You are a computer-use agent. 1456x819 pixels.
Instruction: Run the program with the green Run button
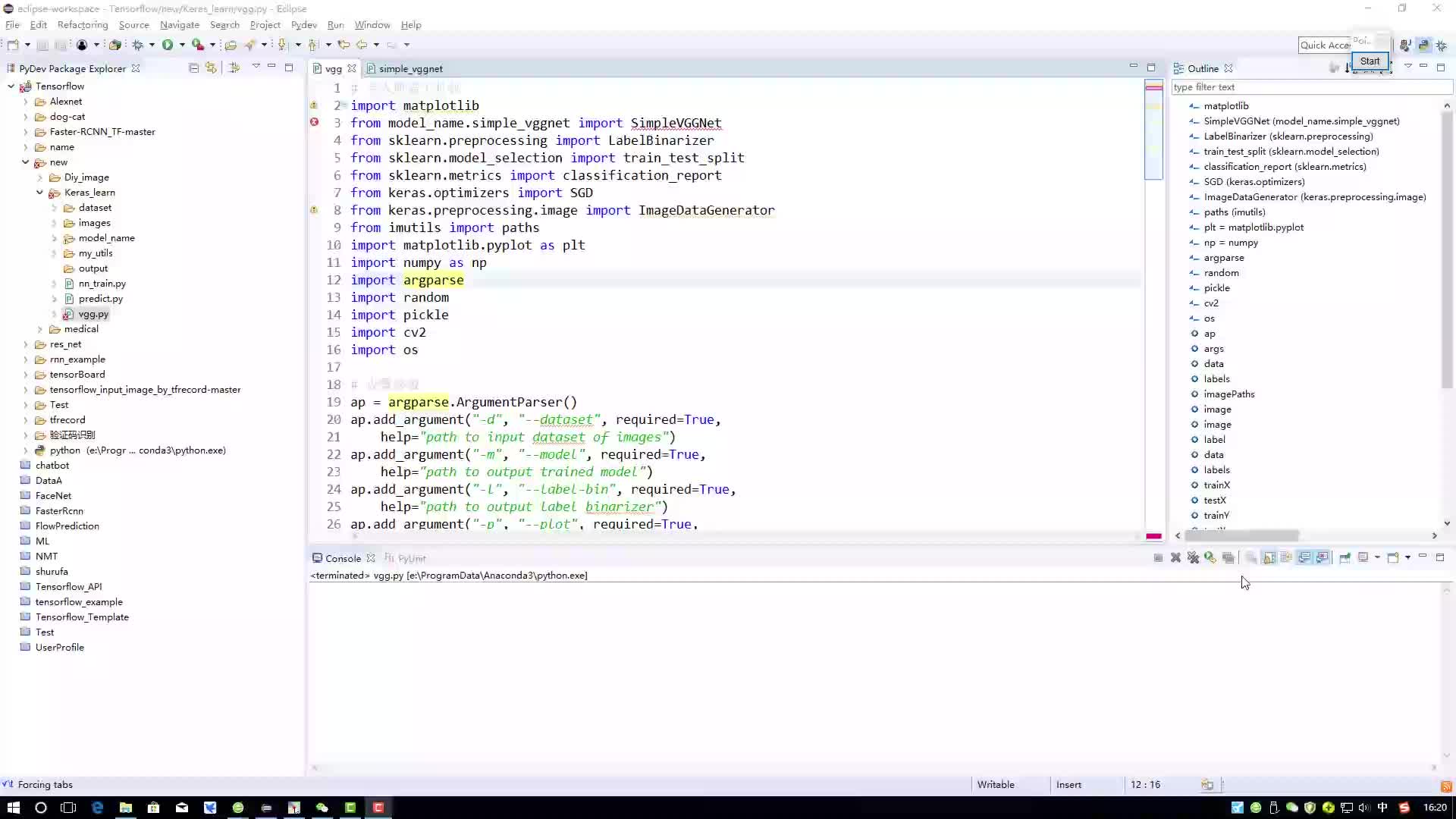[x=168, y=45]
